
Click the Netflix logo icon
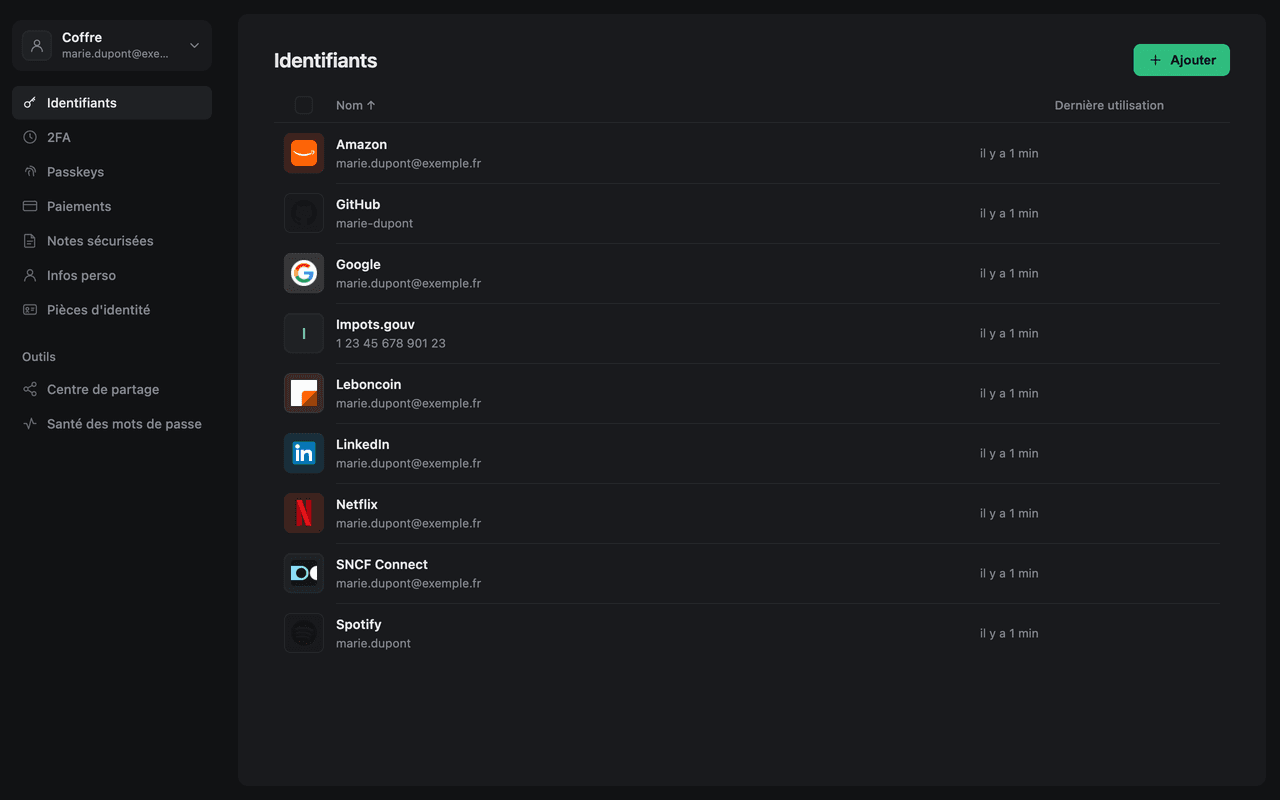(304, 513)
